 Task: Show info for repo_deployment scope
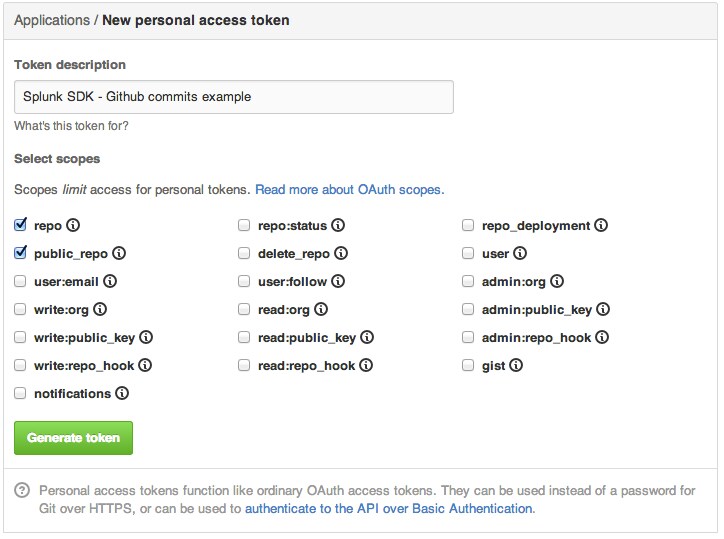coord(601,225)
